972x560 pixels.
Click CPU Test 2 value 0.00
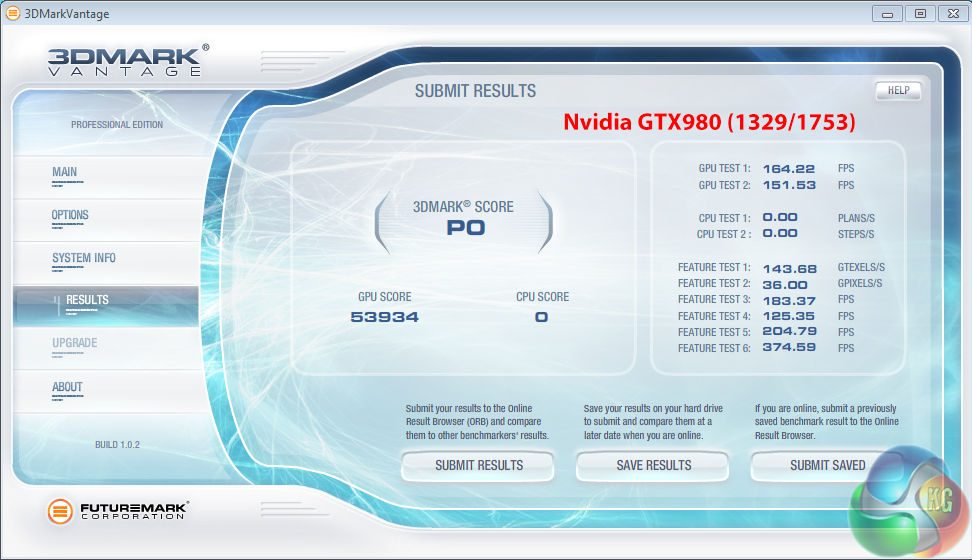(780, 233)
